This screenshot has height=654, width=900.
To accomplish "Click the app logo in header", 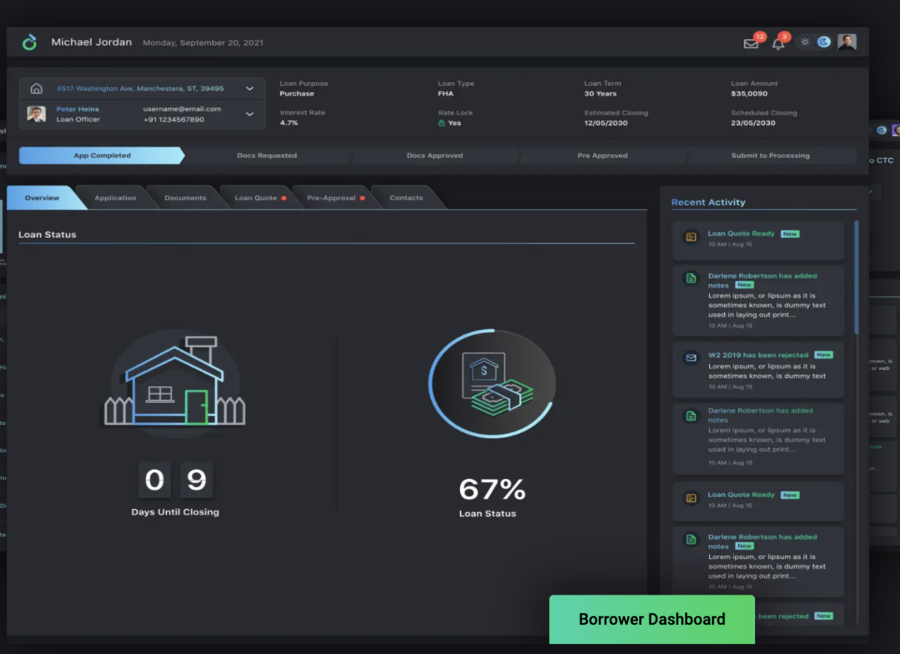I will click(x=30, y=42).
